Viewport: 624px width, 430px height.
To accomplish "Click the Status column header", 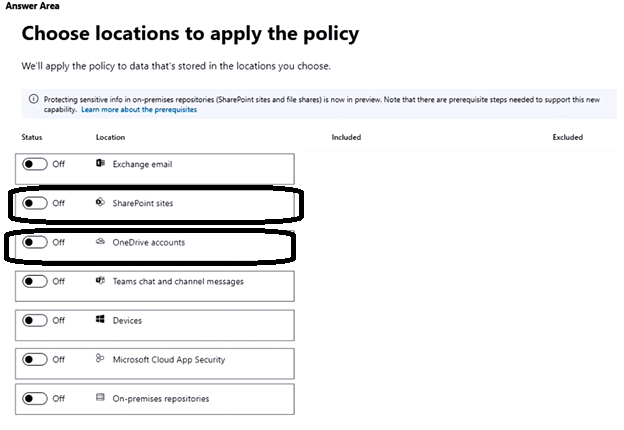I will [30, 137].
